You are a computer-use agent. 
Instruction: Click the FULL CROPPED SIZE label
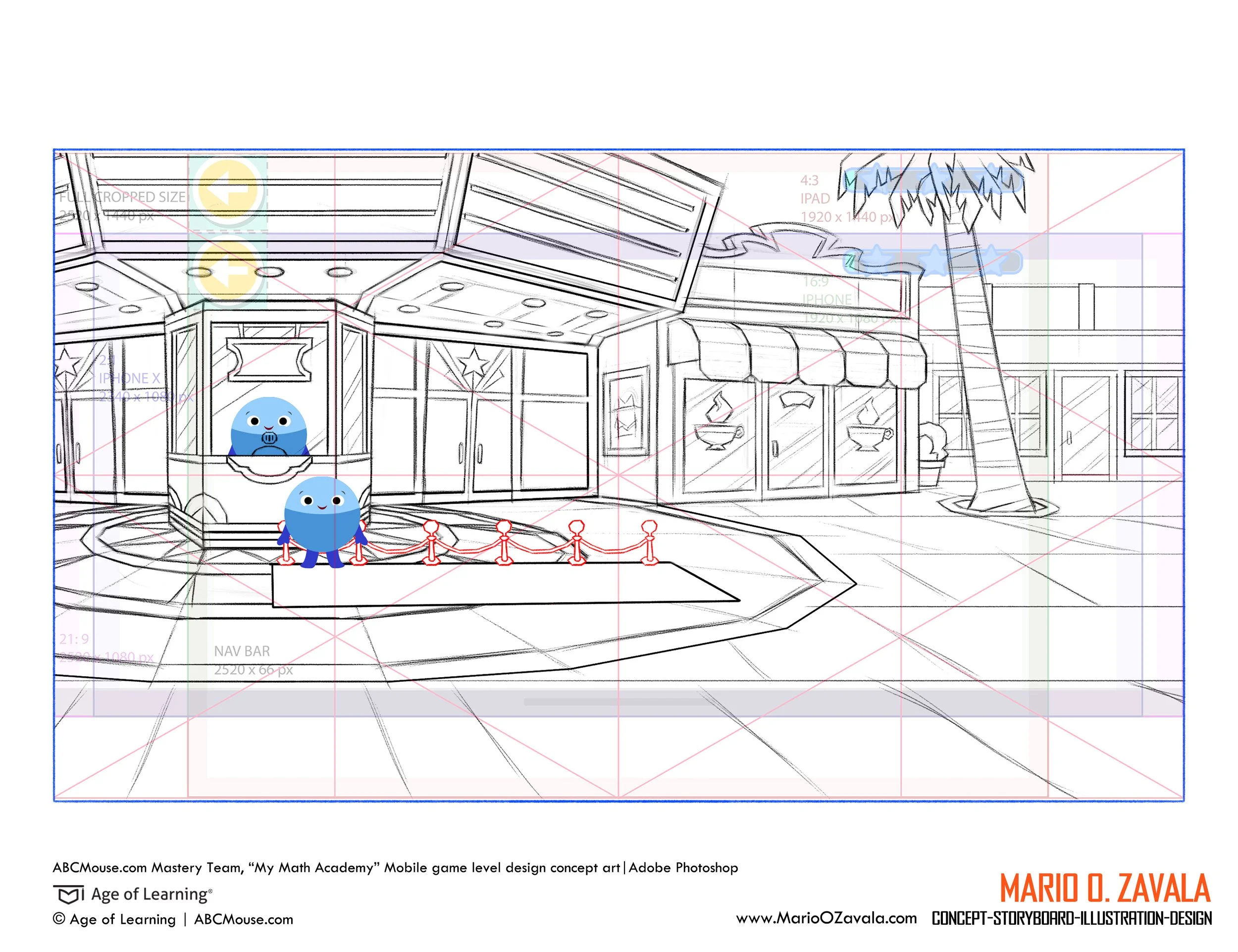pos(122,197)
